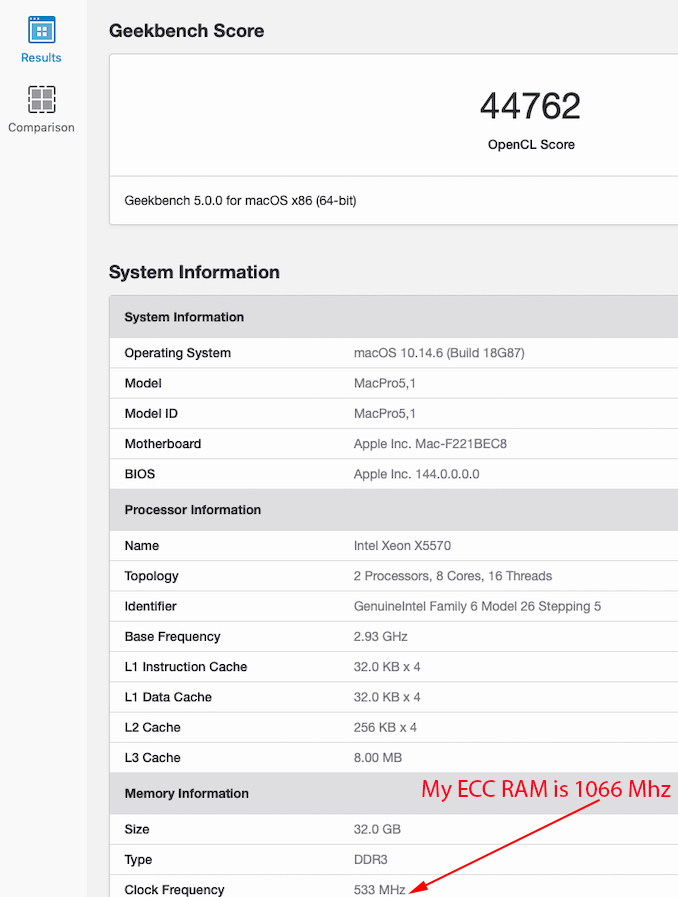Click the System Information table header
The image size is (678, 897).
tap(184, 317)
